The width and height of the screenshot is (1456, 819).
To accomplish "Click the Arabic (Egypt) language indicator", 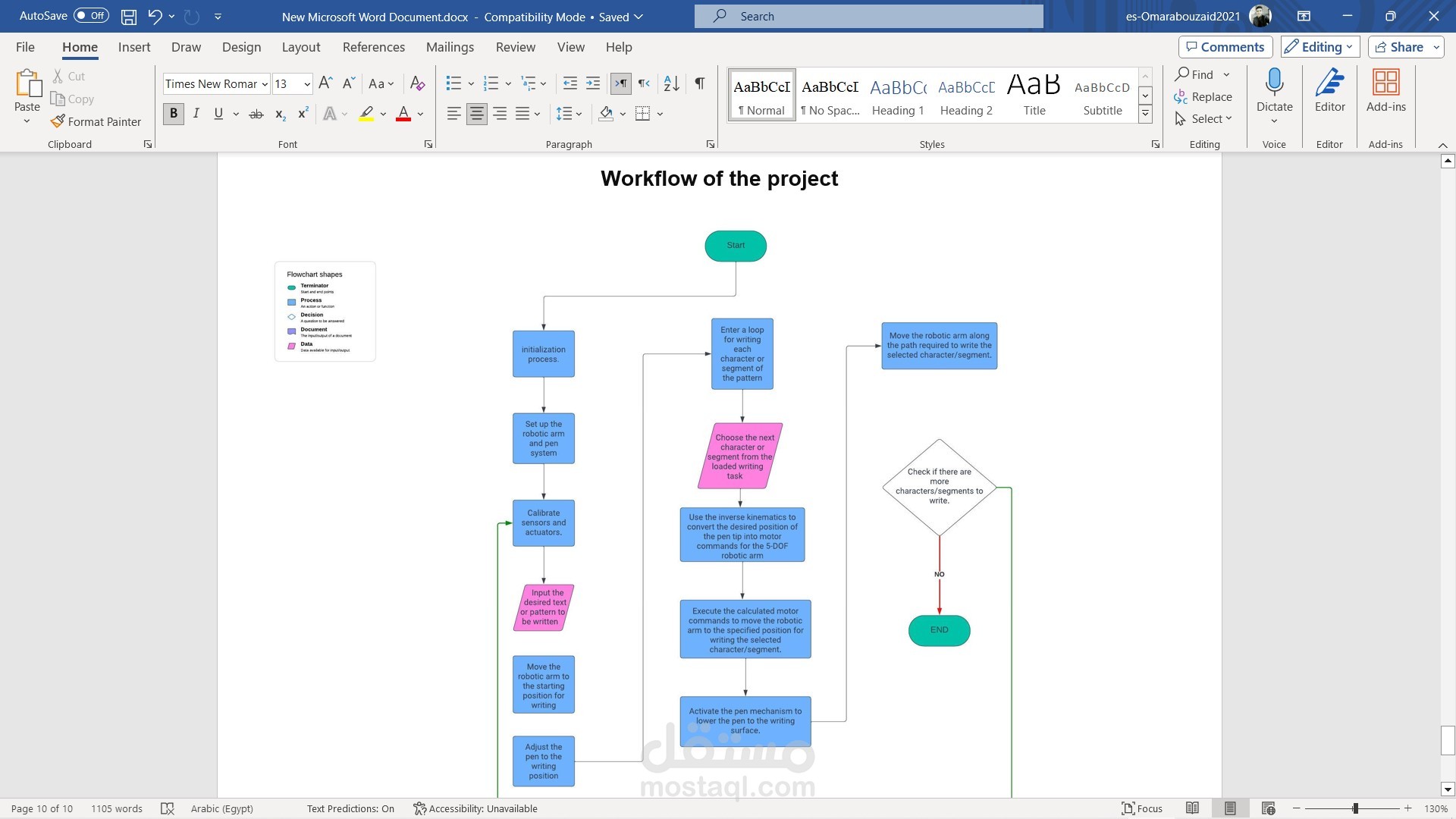I will (x=221, y=808).
